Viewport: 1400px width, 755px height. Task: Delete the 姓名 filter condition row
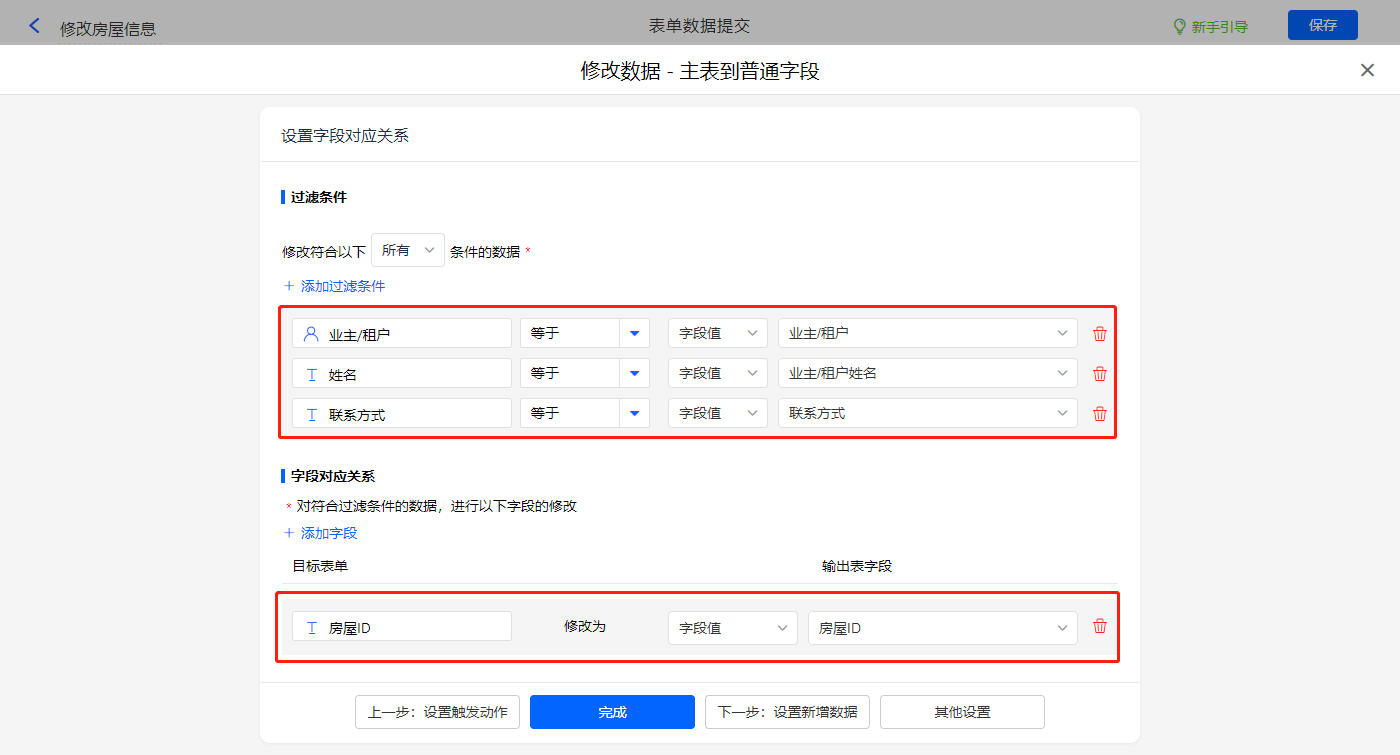coord(1100,374)
